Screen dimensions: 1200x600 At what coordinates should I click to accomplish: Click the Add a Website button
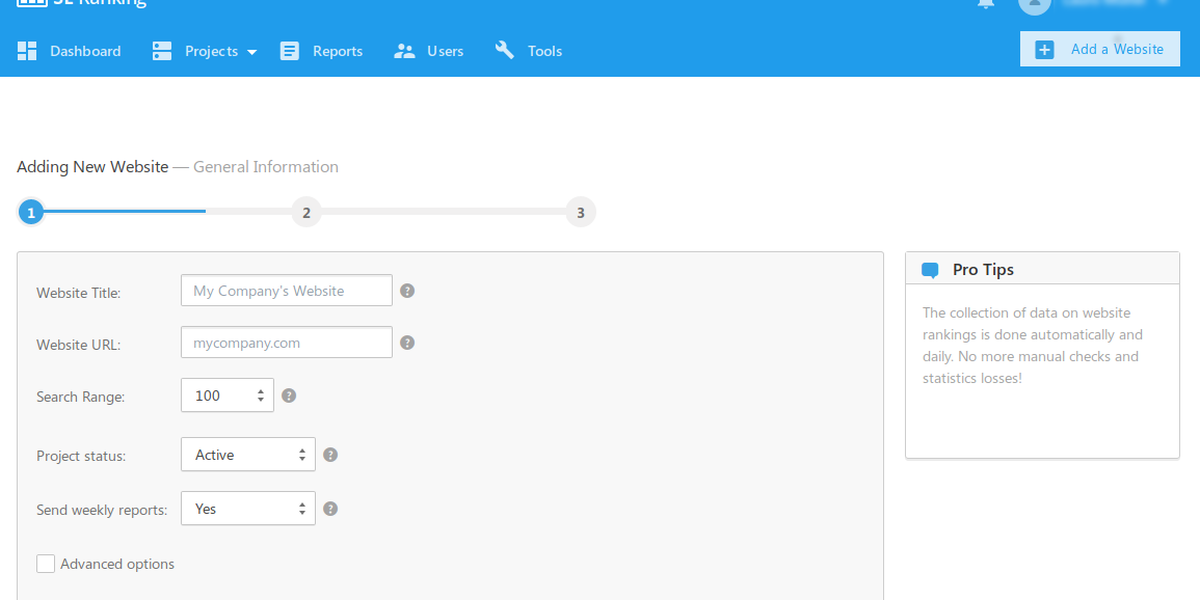pyautogui.click(x=1099, y=49)
